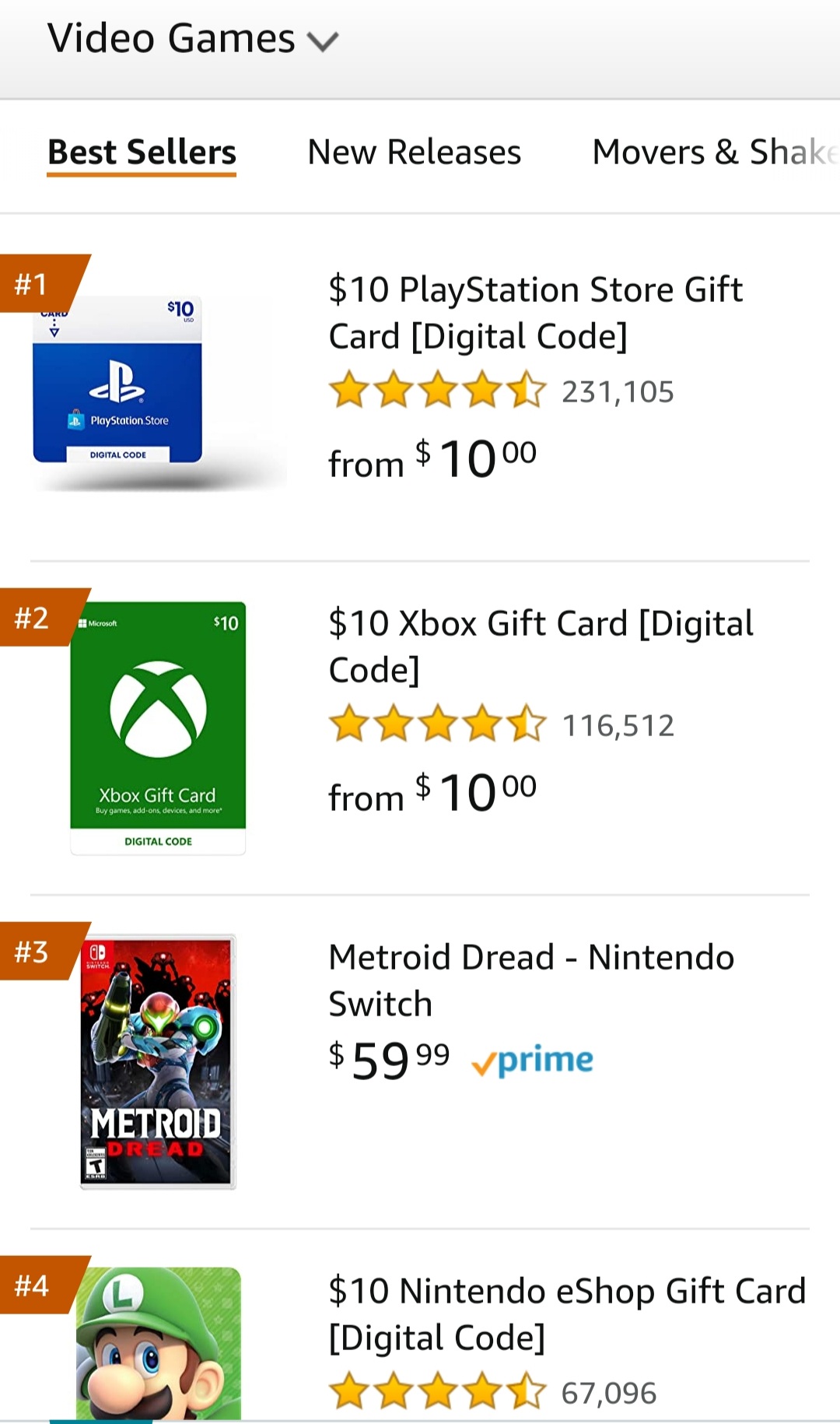
Task: View PlayStation card star rating
Action: click(438, 391)
